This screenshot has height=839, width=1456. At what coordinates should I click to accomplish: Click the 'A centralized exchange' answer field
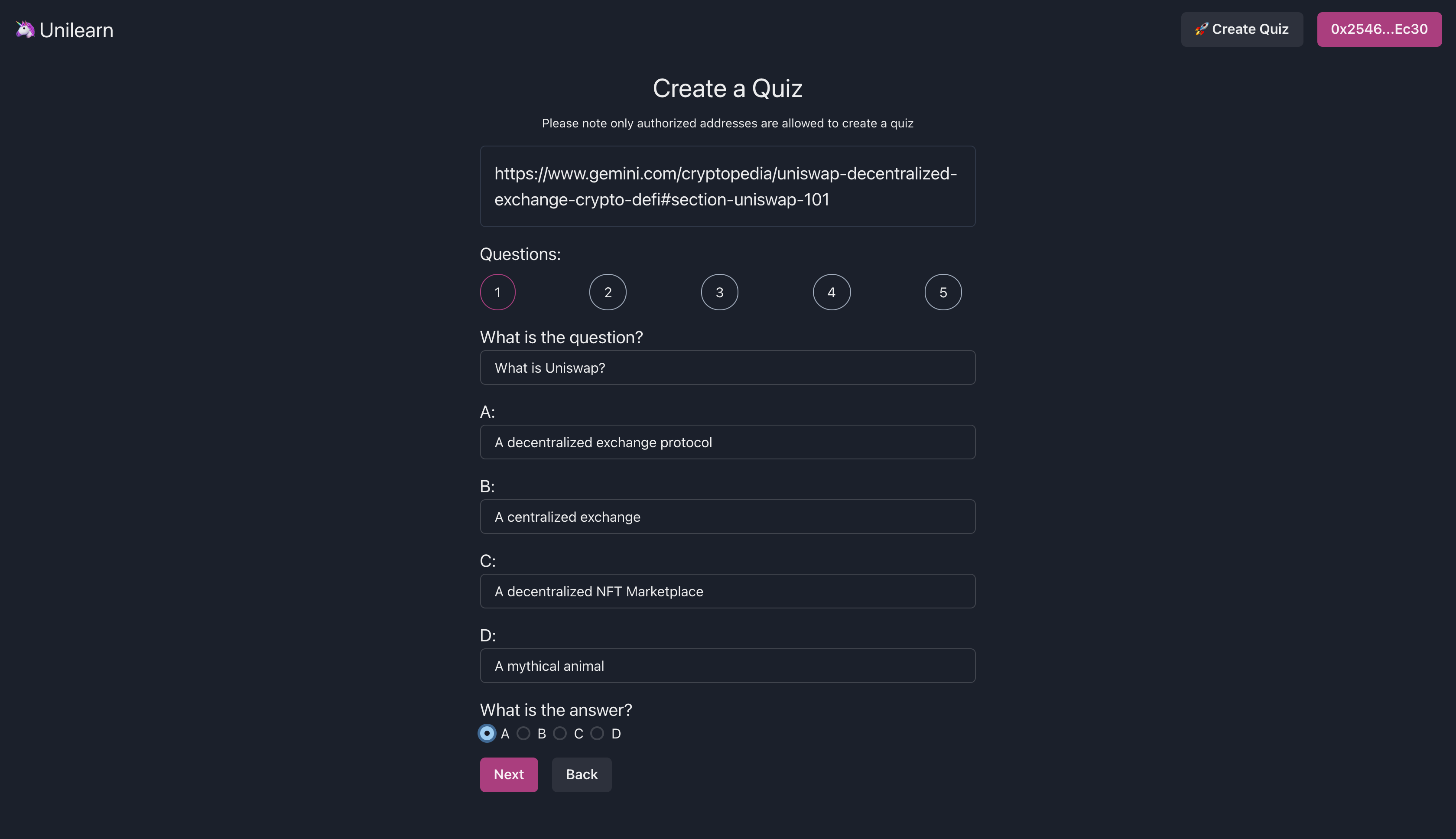[x=727, y=516]
